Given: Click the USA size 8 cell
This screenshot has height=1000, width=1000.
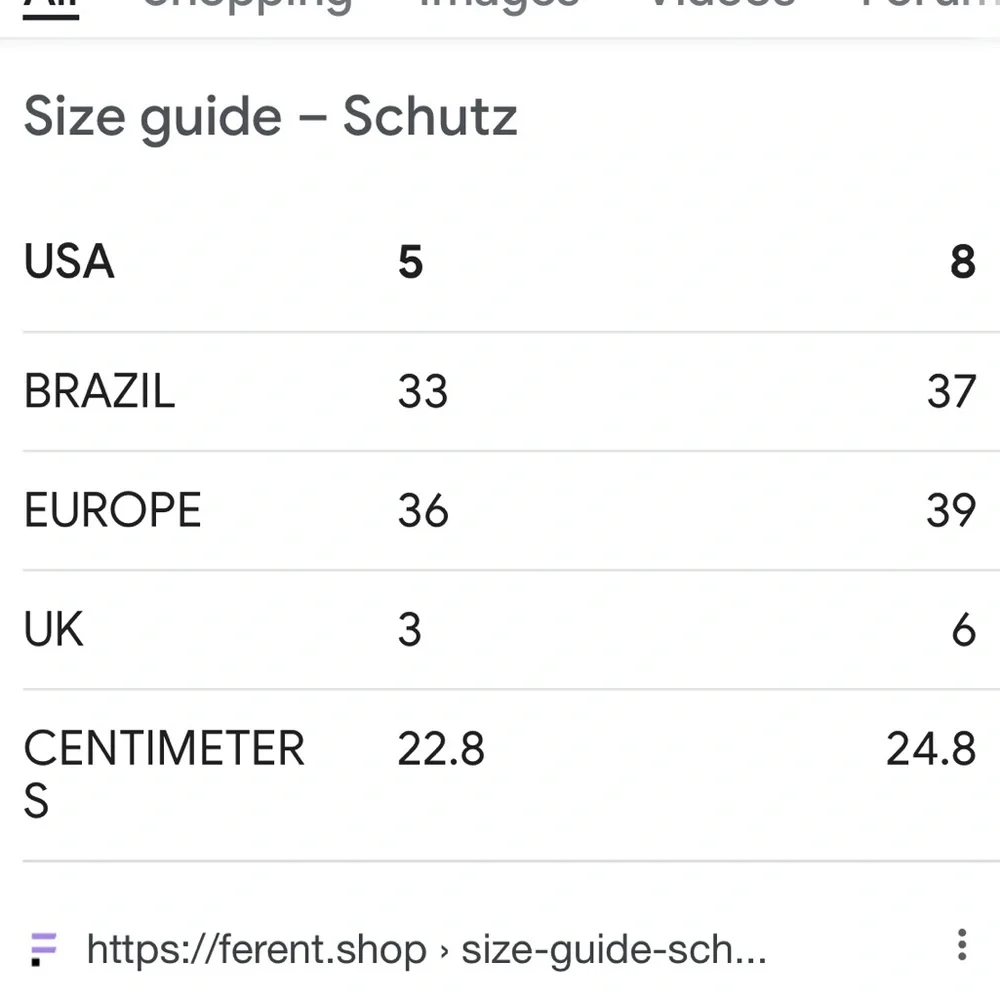Looking at the screenshot, I should click(962, 261).
